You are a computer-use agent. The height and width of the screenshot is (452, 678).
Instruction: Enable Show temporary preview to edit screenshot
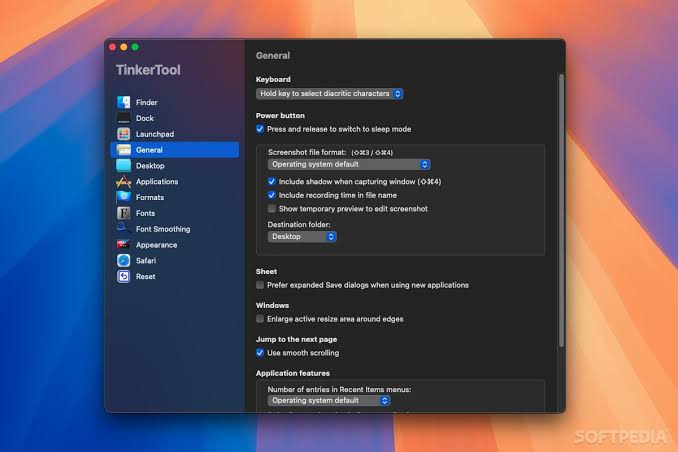pyautogui.click(x=272, y=208)
